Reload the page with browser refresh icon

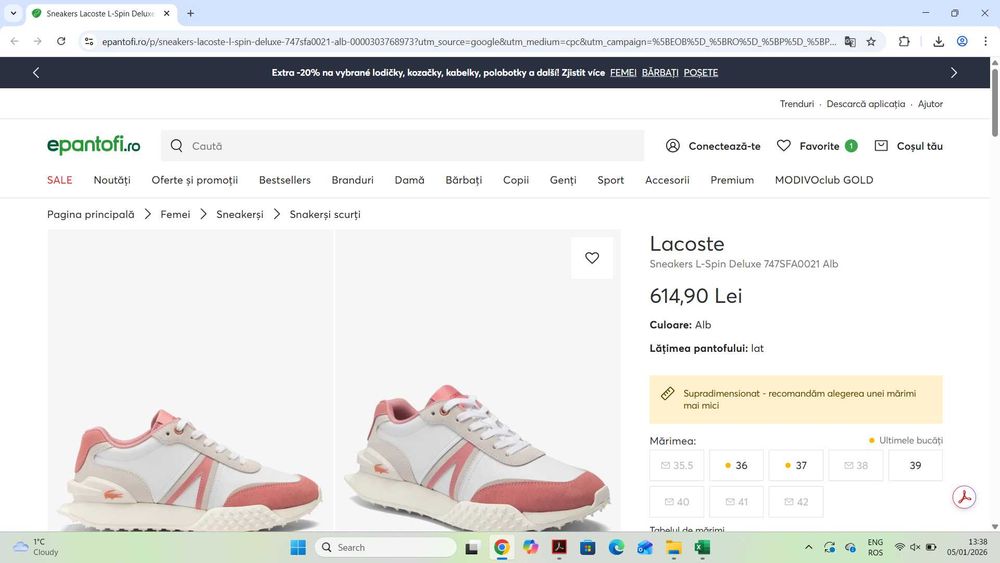[61, 41]
